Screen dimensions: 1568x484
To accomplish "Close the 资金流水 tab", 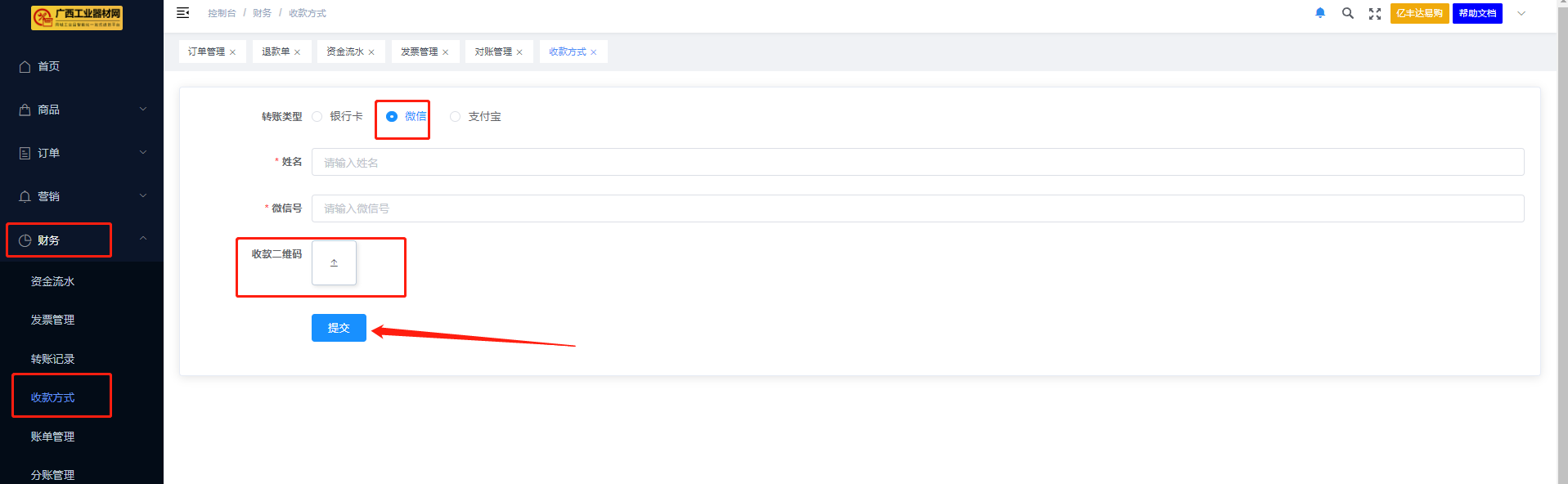I will [x=371, y=52].
